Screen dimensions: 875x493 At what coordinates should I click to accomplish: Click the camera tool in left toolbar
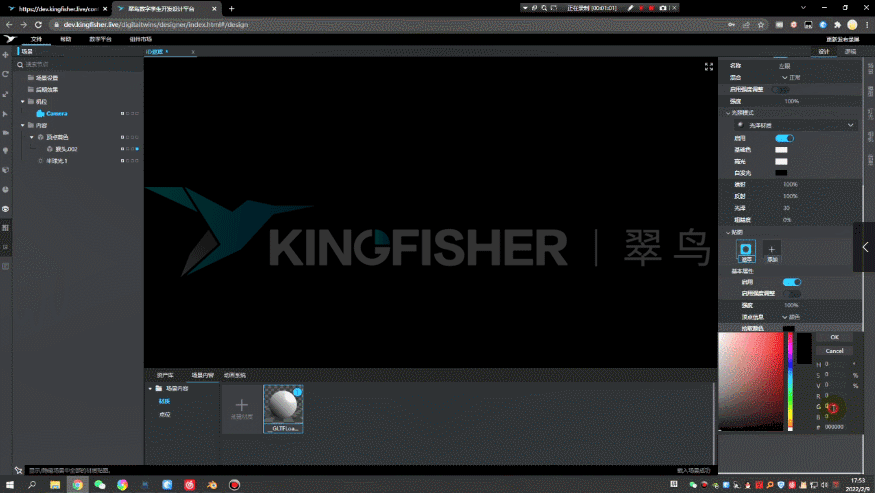coord(6,132)
